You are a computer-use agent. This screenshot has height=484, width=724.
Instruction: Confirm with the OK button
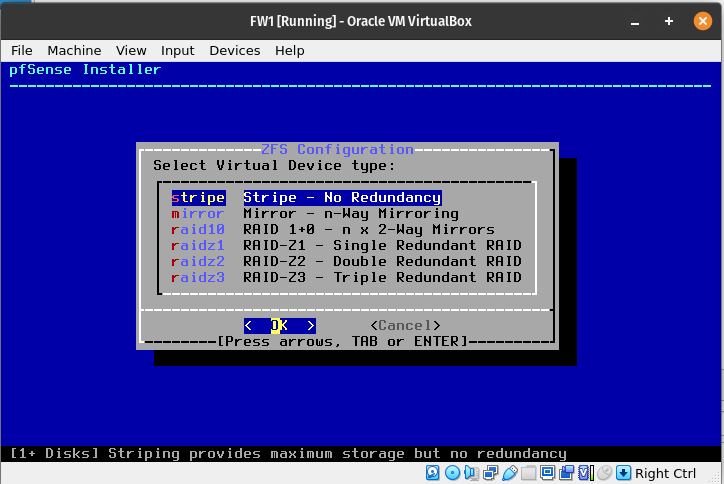pyautogui.click(x=280, y=326)
